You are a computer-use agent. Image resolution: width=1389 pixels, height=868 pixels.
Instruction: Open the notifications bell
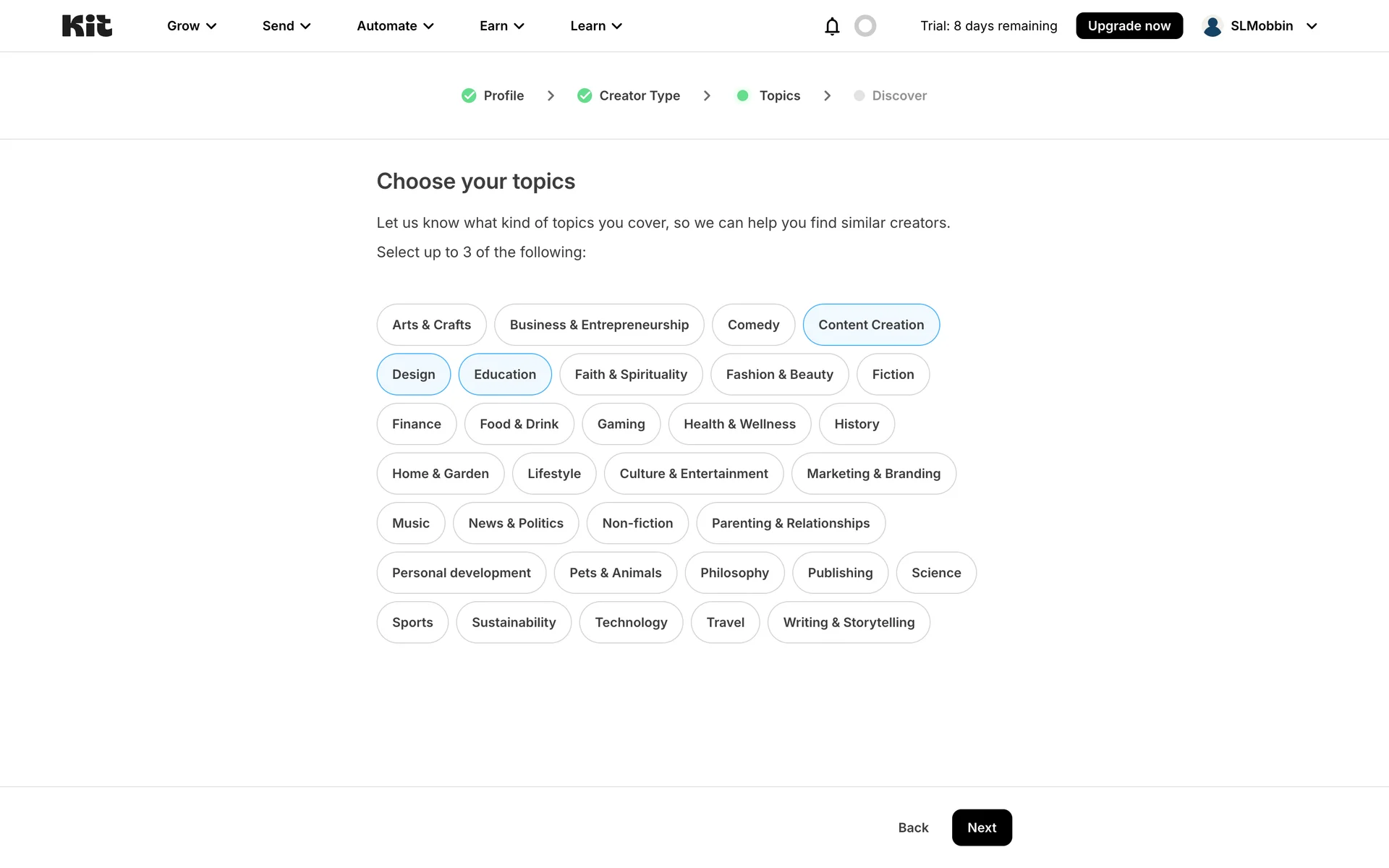click(x=832, y=26)
